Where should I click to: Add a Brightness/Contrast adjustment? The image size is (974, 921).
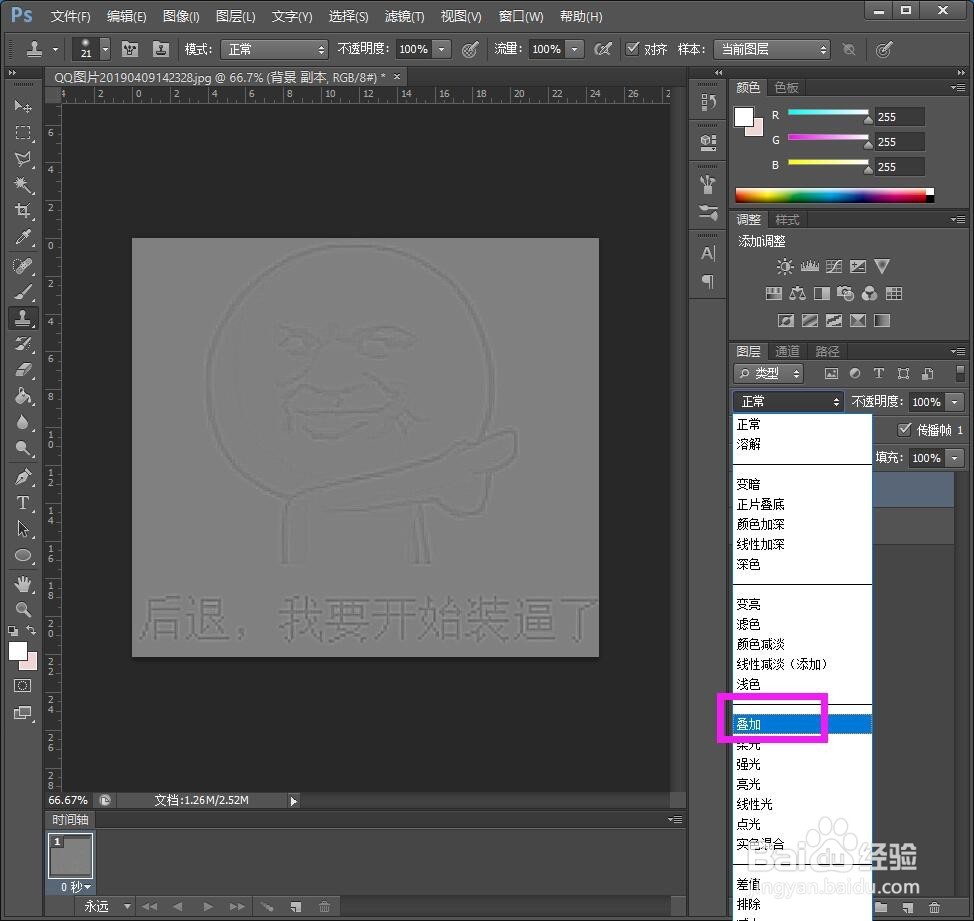point(785,266)
